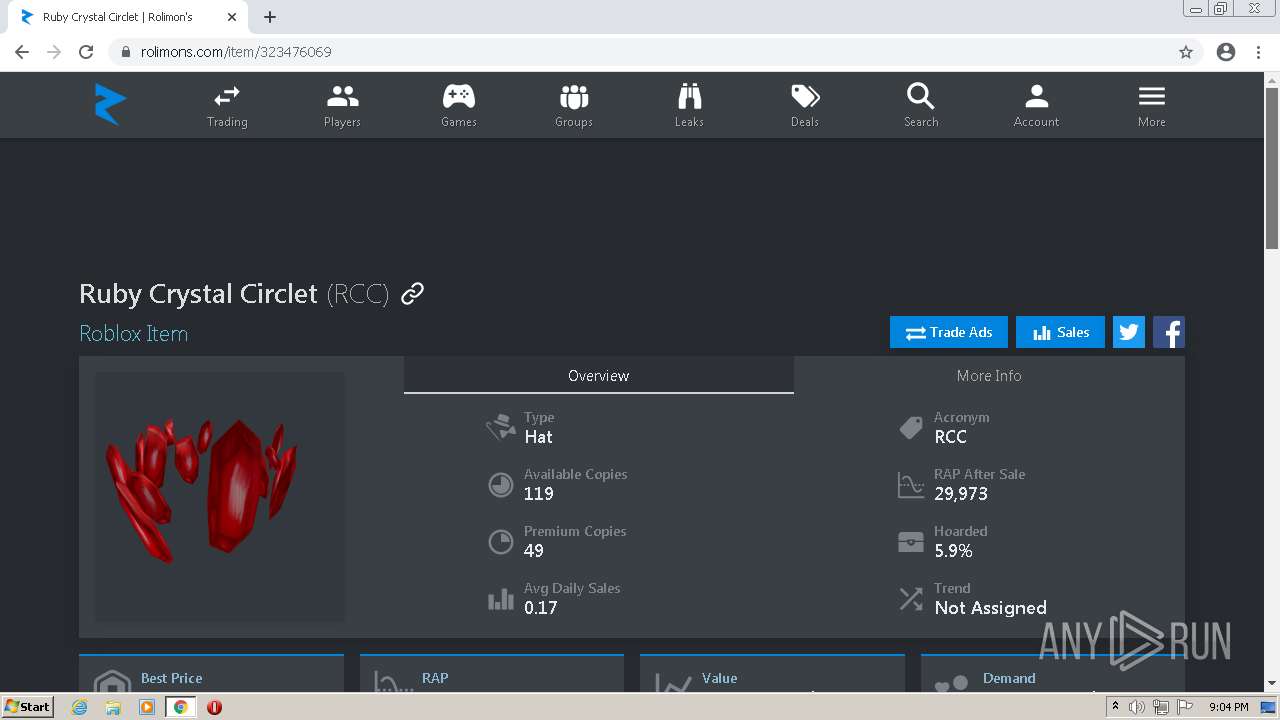Viewport: 1280px width, 720px height.
Task: Open the Chrome three-dot menu
Action: [1259, 52]
